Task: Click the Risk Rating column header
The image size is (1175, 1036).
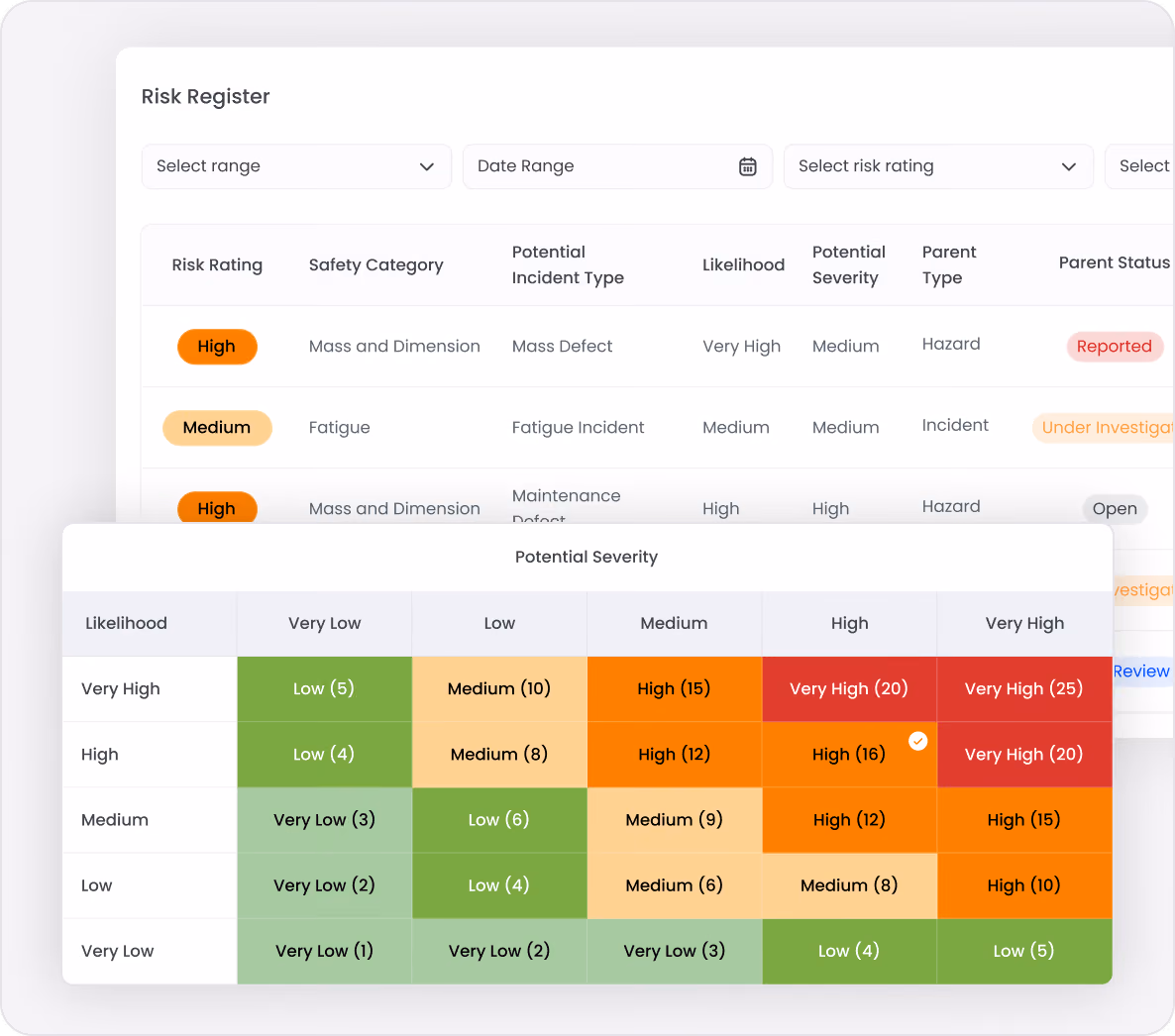Action: (217, 265)
